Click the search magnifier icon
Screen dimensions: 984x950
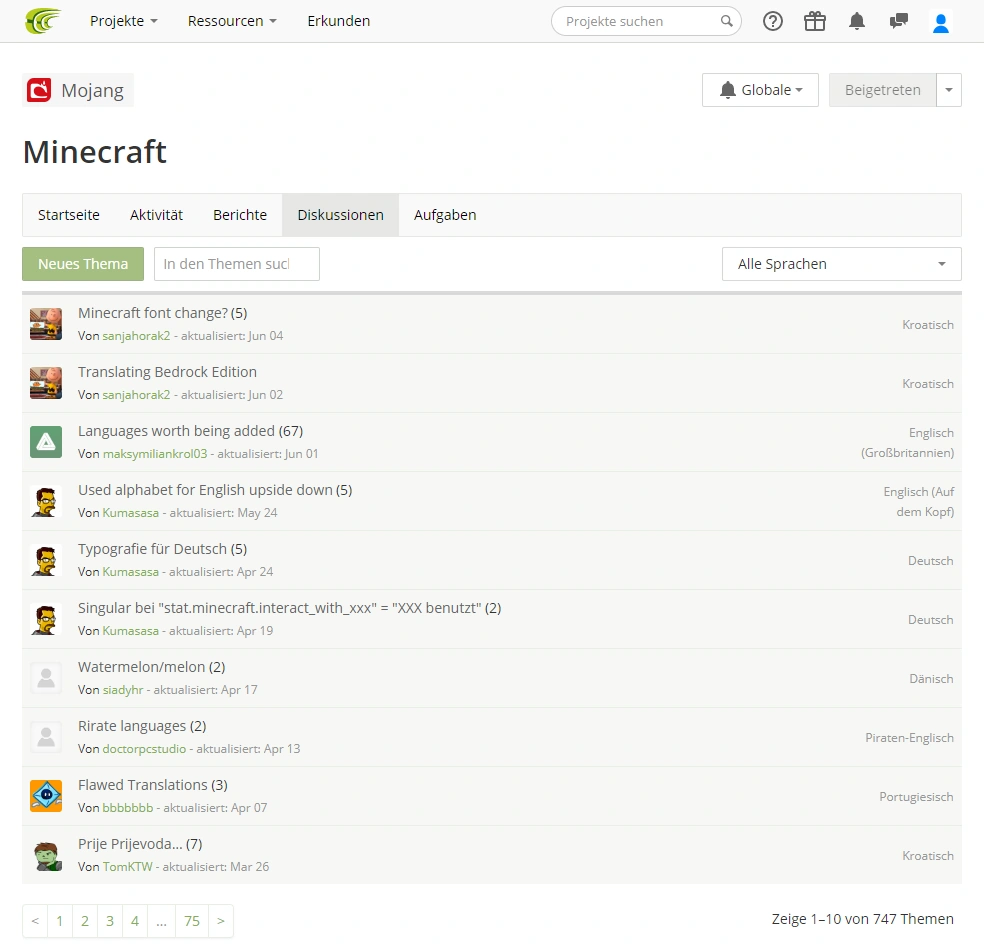726,21
